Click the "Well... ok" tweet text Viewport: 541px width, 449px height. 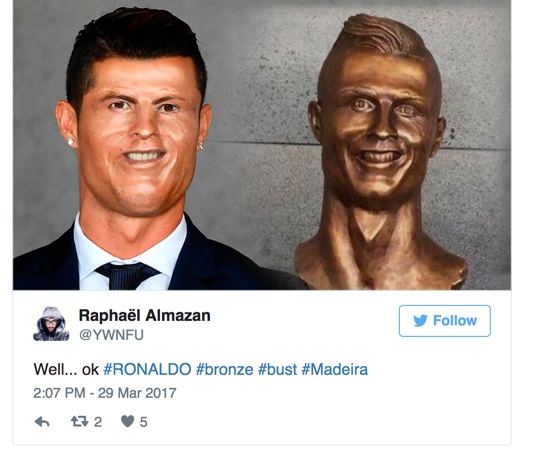pyautogui.click(x=66, y=370)
